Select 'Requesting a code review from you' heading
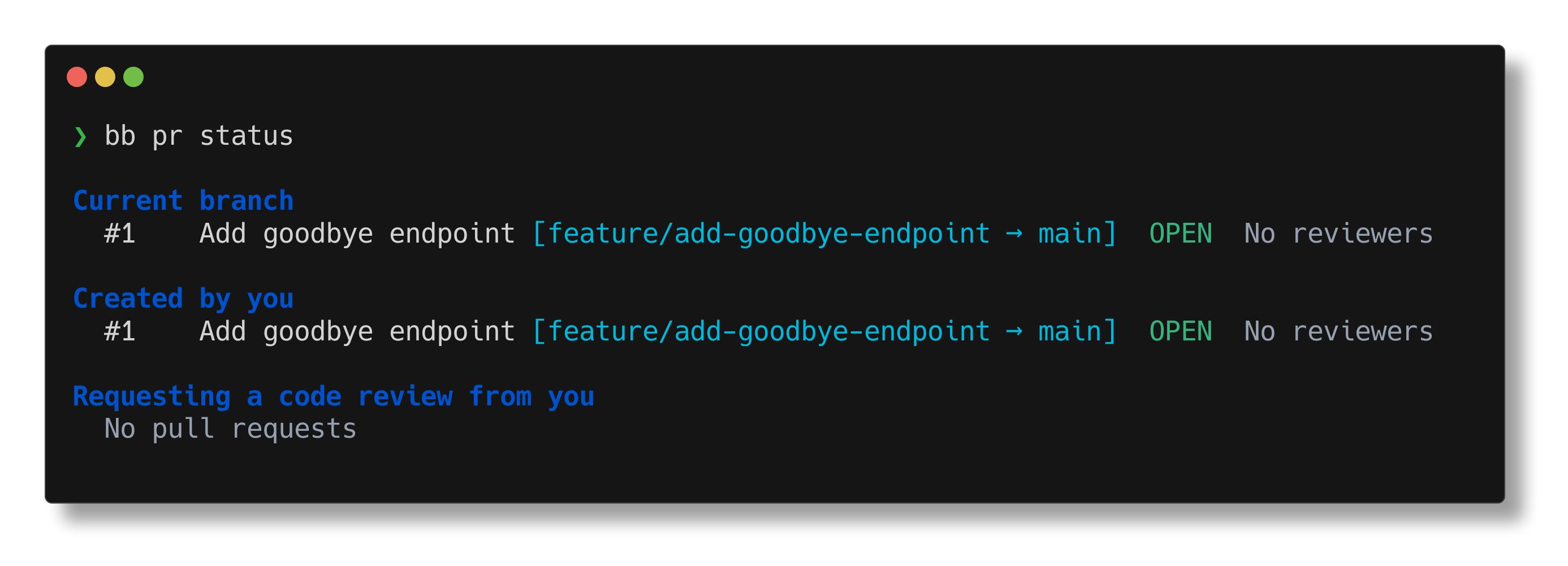 point(333,397)
